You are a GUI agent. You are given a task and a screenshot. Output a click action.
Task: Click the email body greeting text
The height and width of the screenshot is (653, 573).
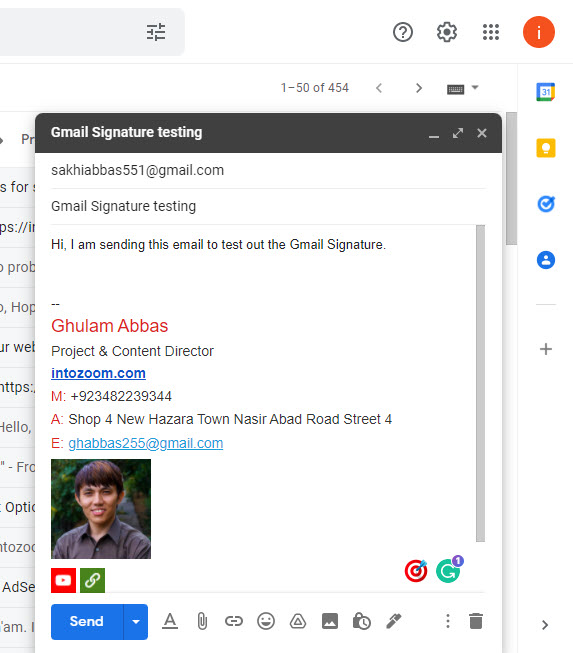219,244
